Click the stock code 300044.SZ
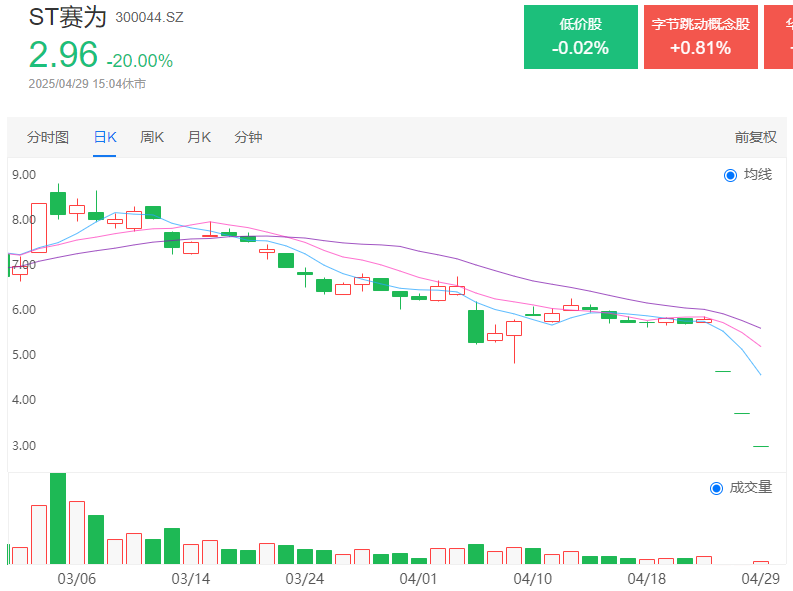This screenshot has height=591, width=793. tap(149, 18)
